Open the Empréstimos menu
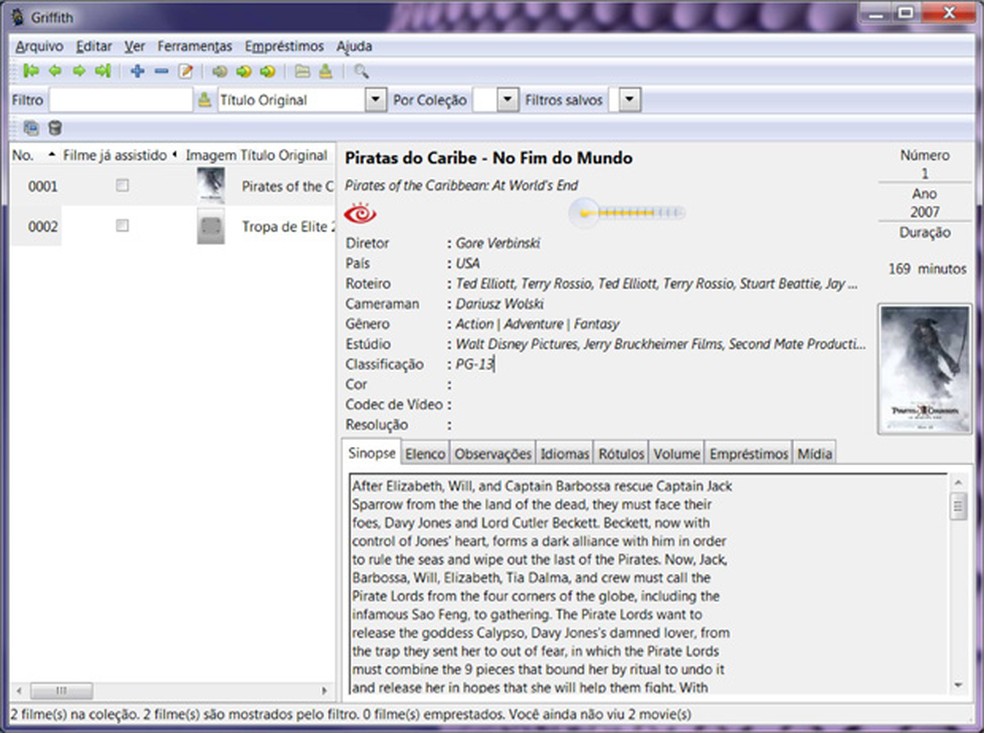 click(284, 46)
